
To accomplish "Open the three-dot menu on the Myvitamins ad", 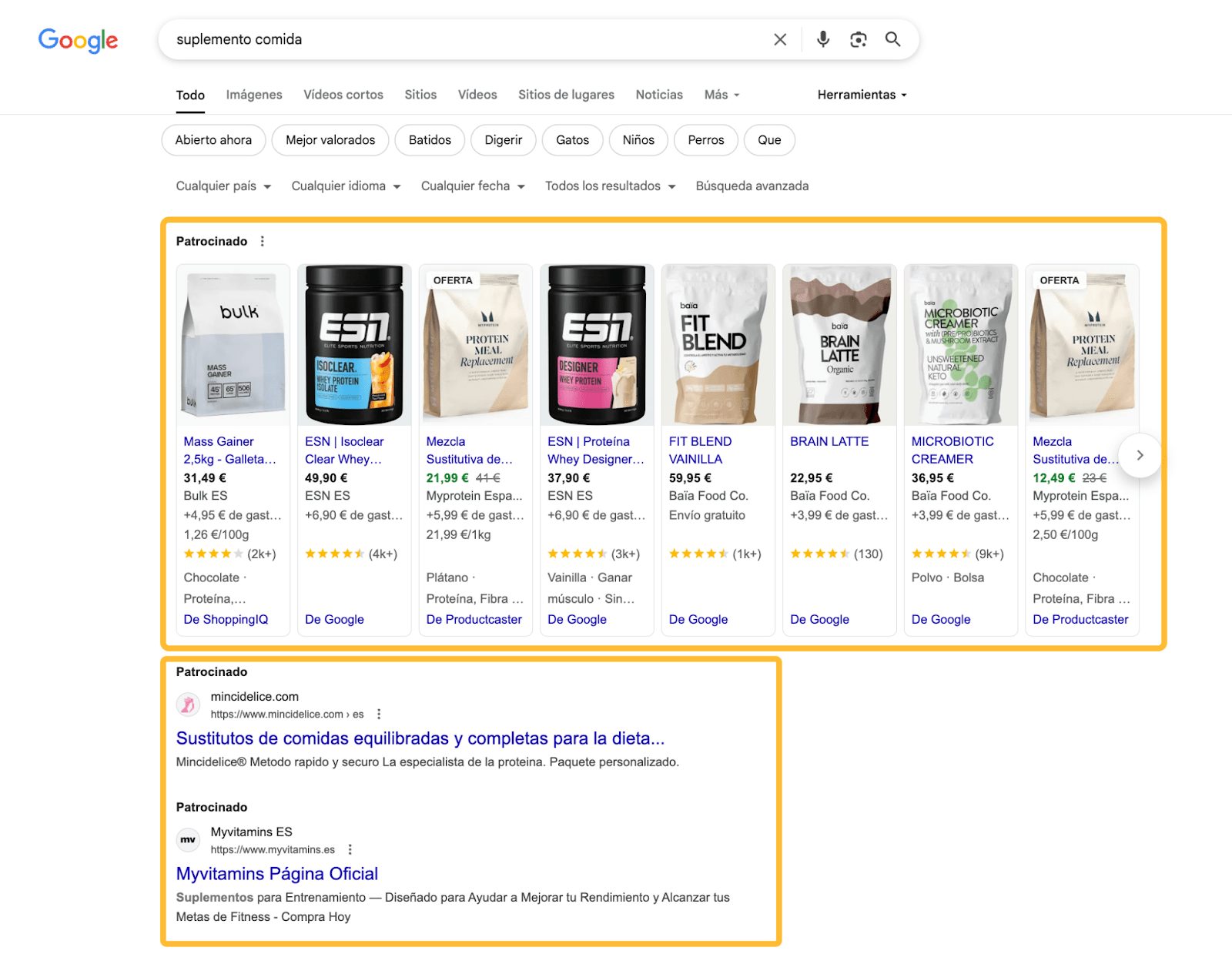I will [x=350, y=849].
